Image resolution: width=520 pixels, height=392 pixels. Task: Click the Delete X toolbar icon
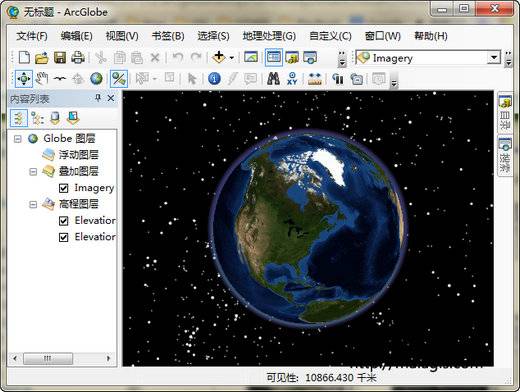(x=155, y=58)
